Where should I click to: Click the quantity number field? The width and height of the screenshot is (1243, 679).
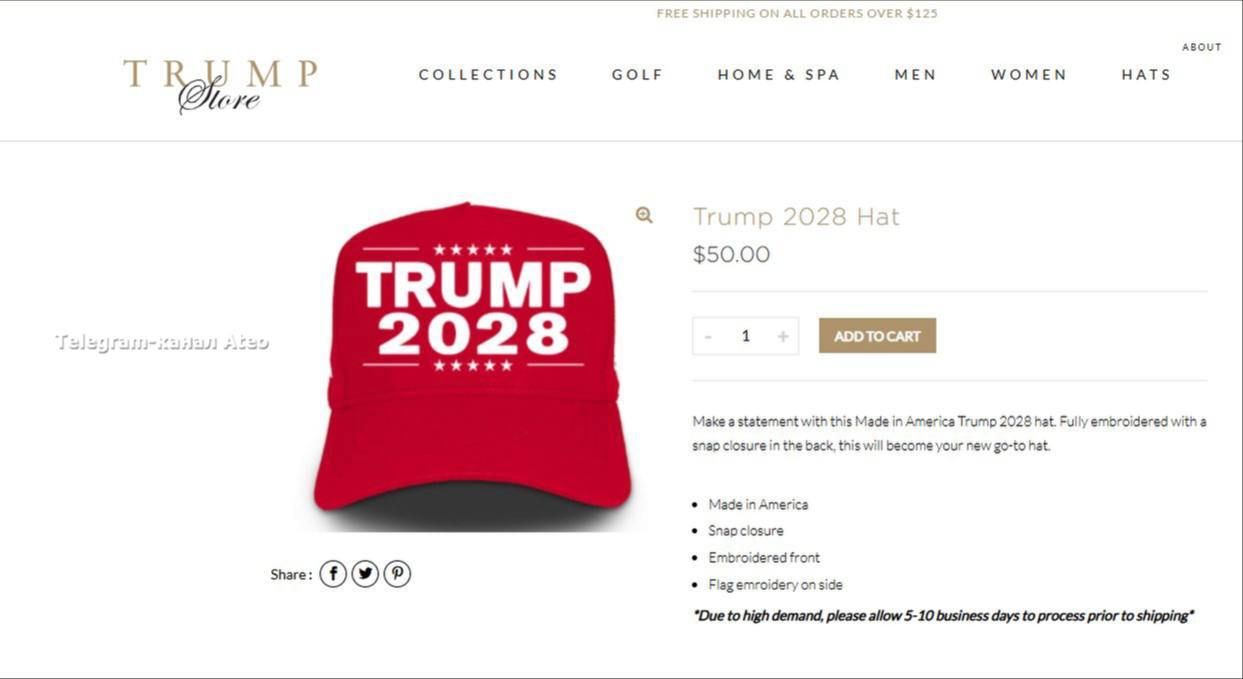[745, 336]
